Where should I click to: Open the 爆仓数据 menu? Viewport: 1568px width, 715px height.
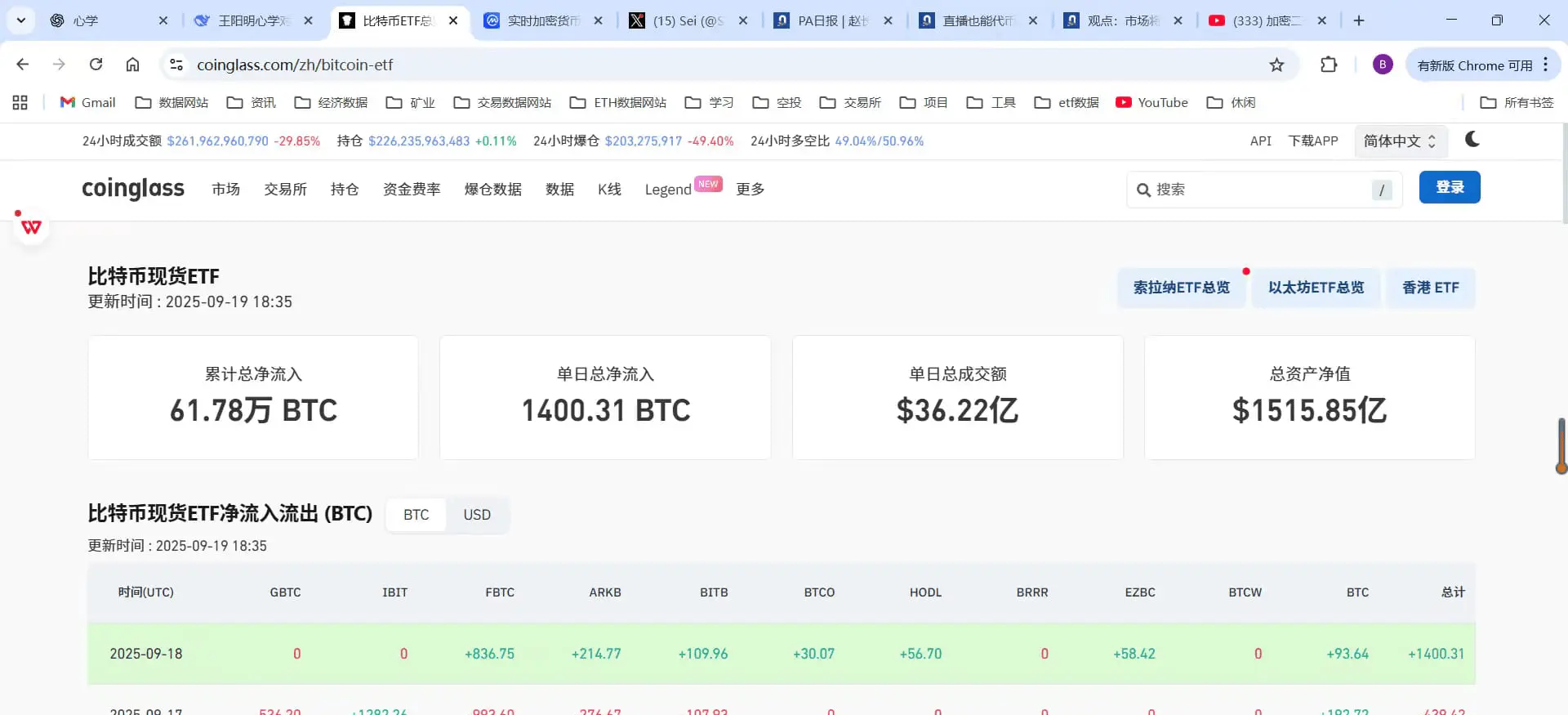[x=493, y=189]
